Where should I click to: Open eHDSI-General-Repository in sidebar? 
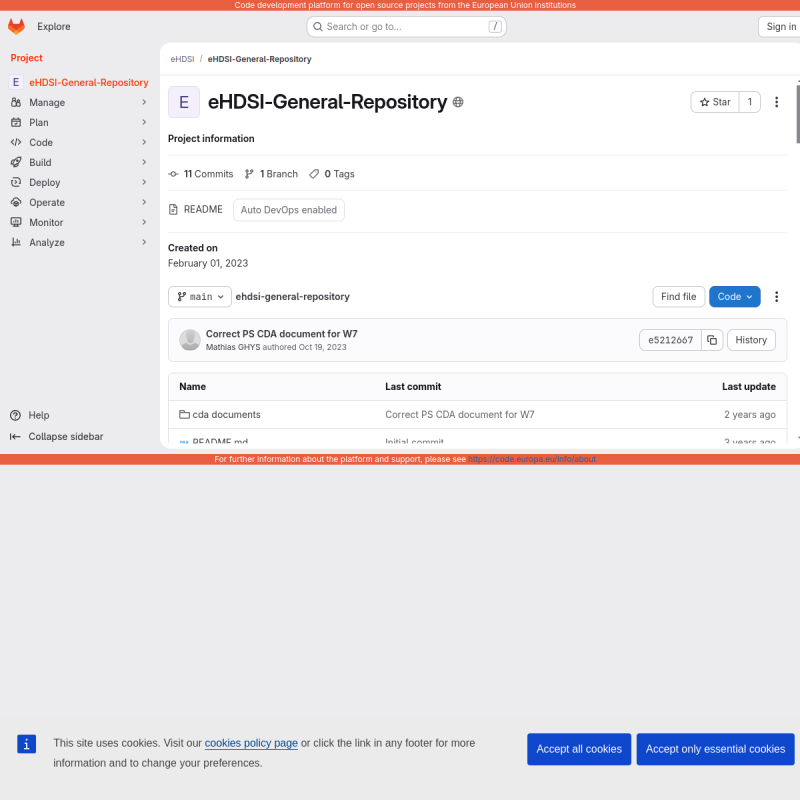point(79,82)
